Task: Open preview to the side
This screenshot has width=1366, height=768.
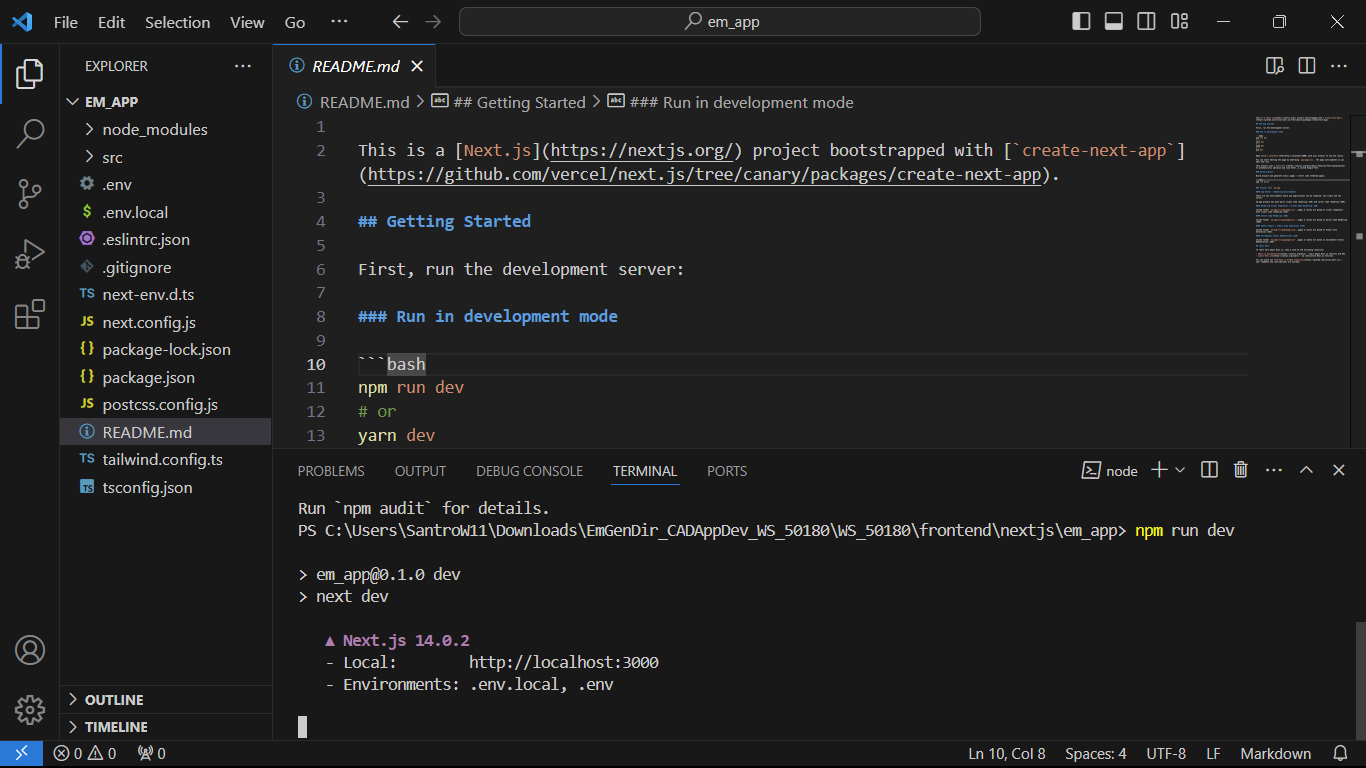Action: click(1274, 66)
